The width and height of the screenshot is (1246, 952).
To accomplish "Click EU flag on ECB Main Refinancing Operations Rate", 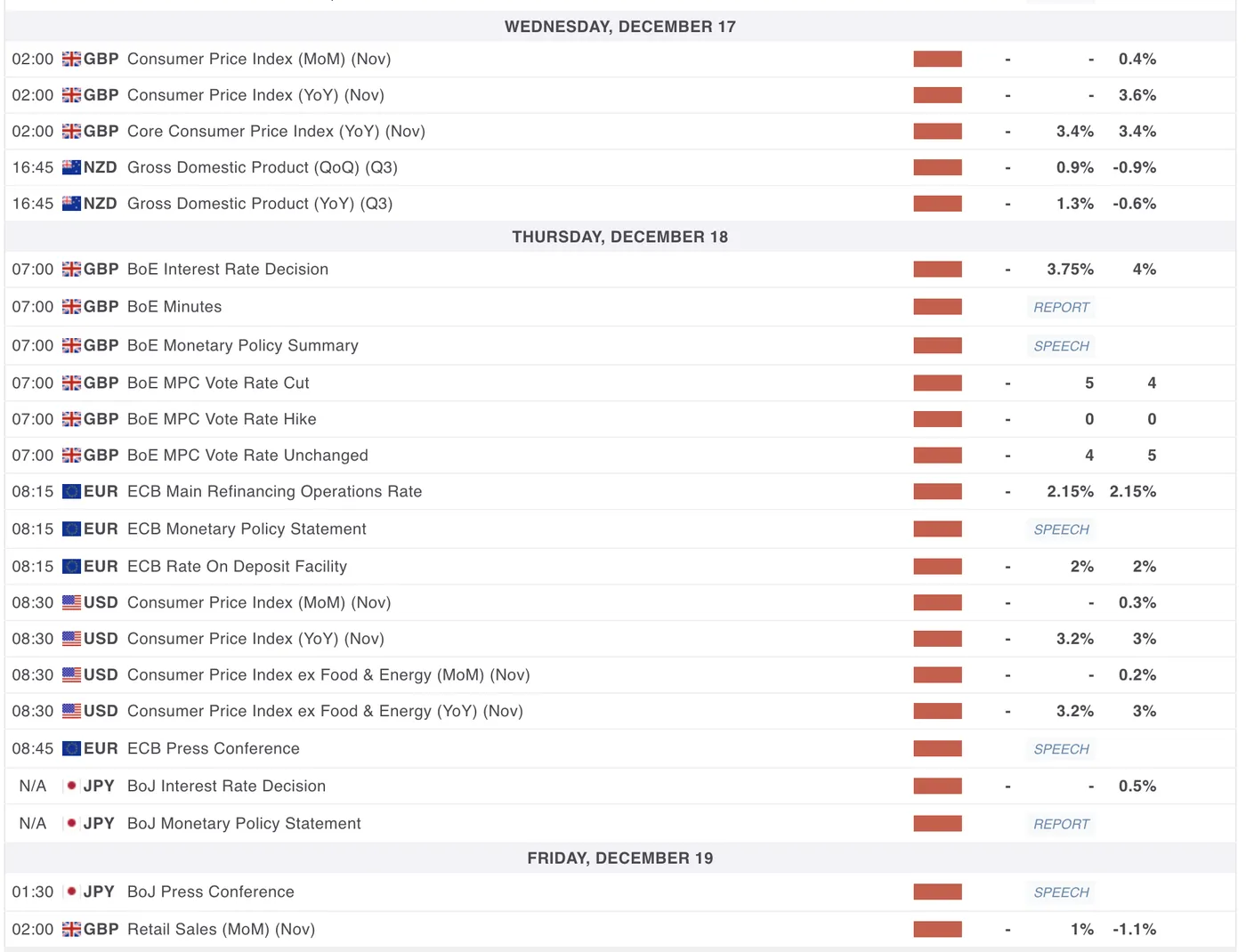I will (71, 491).
